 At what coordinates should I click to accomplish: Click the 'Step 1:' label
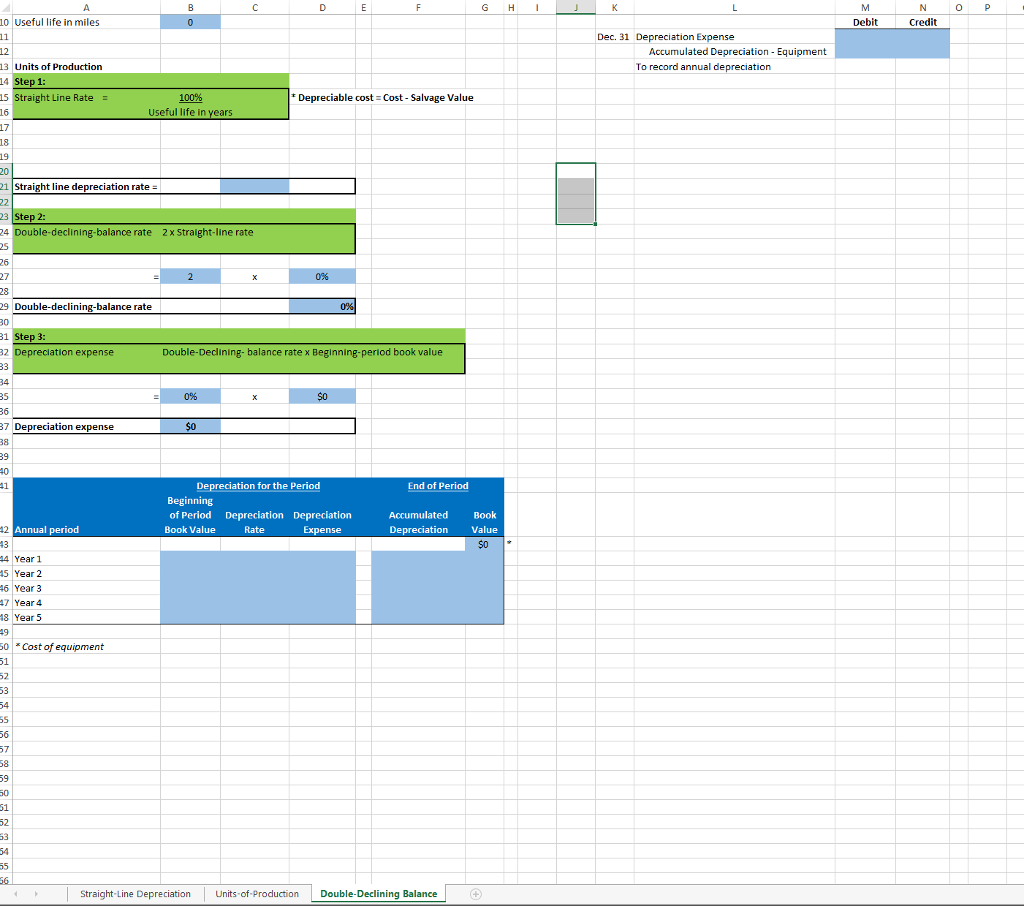point(30,82)
